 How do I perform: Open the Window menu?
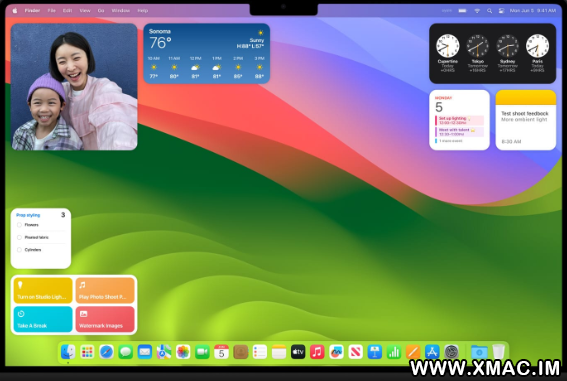120,11
